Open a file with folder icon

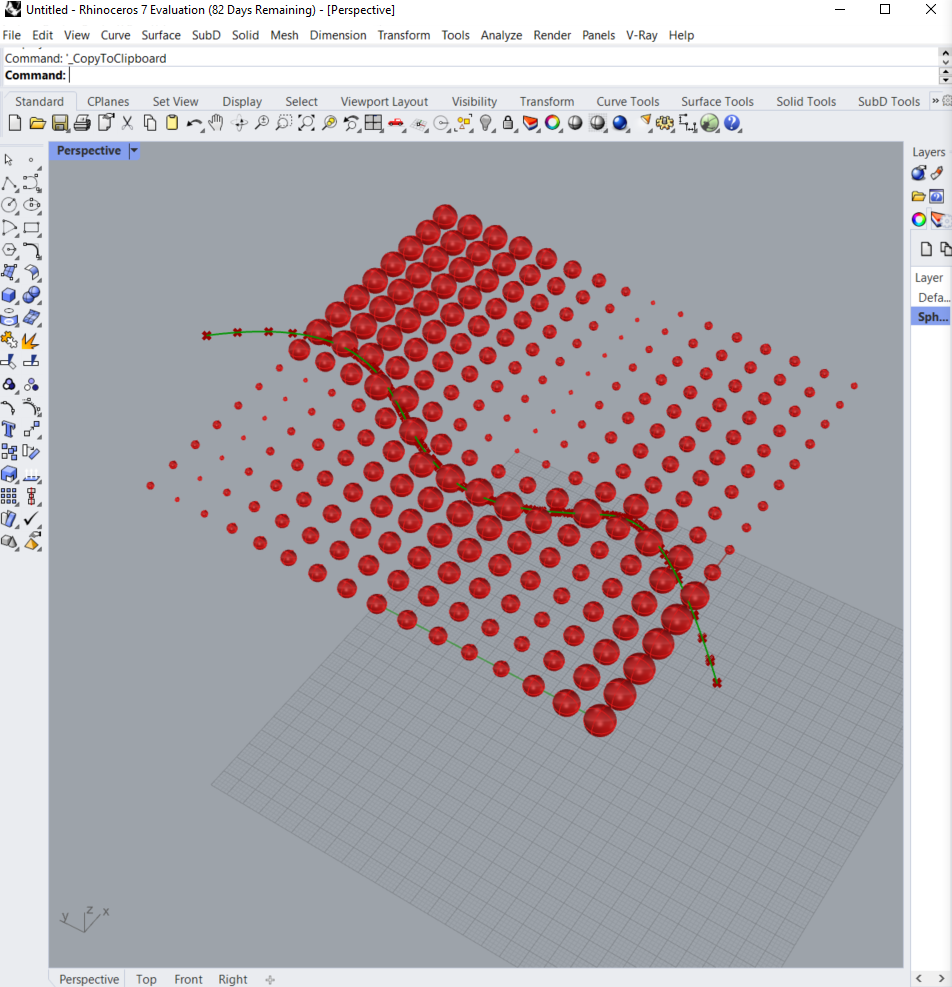pyautogui.click(x=37, y=123)
